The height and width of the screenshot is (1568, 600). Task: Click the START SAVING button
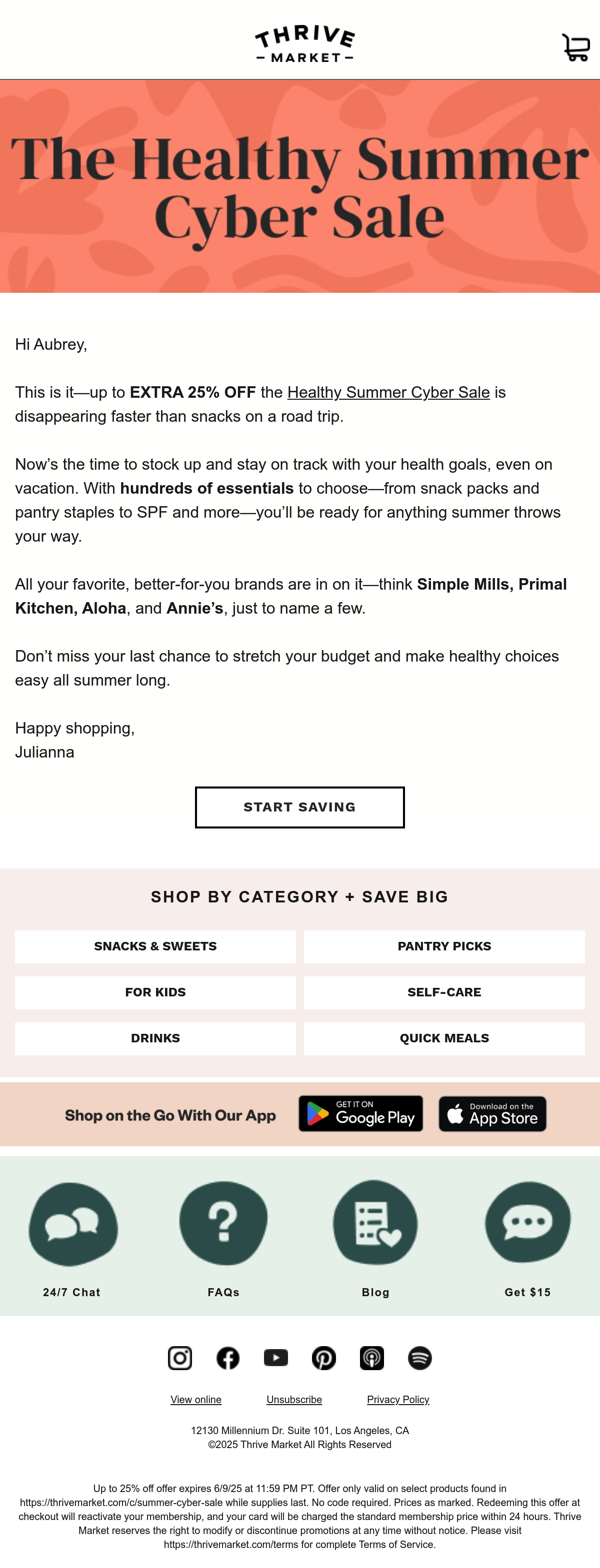pyautogui.click(x=299, y=807)
